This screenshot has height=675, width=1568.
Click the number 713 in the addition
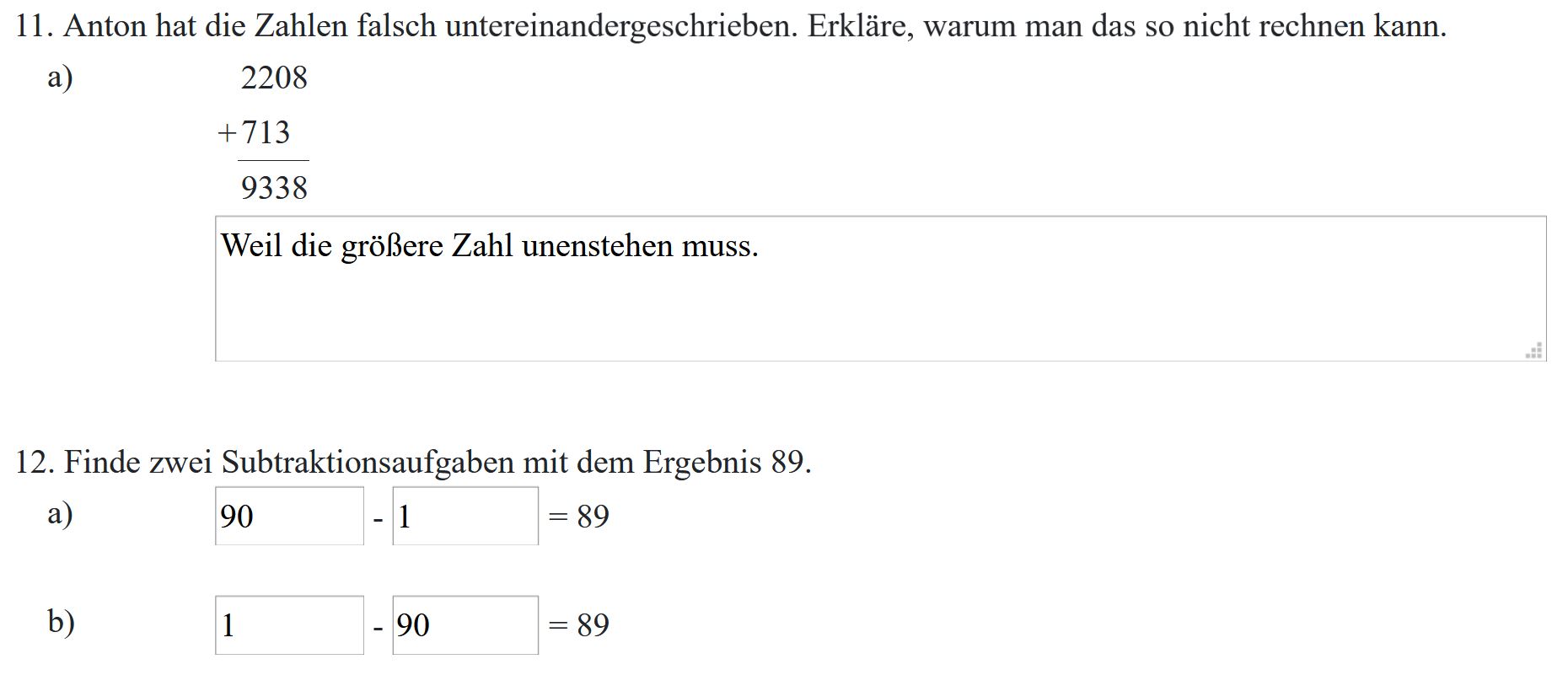pos(266,132)
